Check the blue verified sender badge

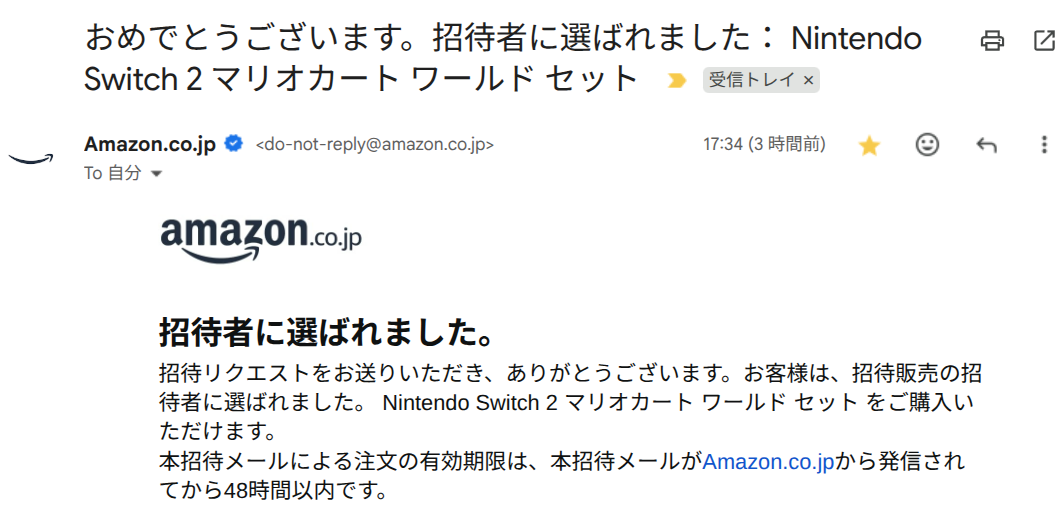click(234, 144)
